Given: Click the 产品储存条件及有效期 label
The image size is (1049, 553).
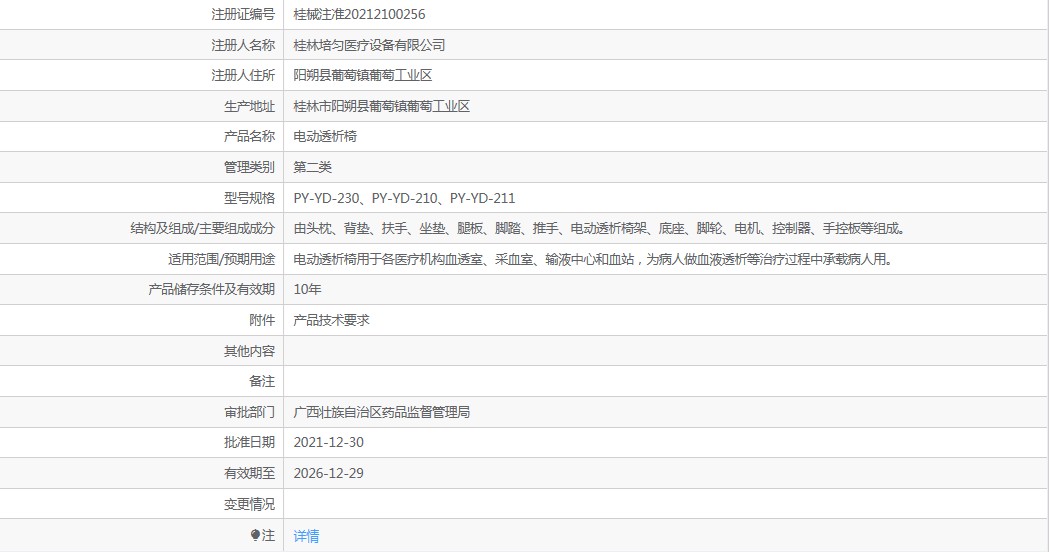Looking at the screenshot, I should click(211, 289).
